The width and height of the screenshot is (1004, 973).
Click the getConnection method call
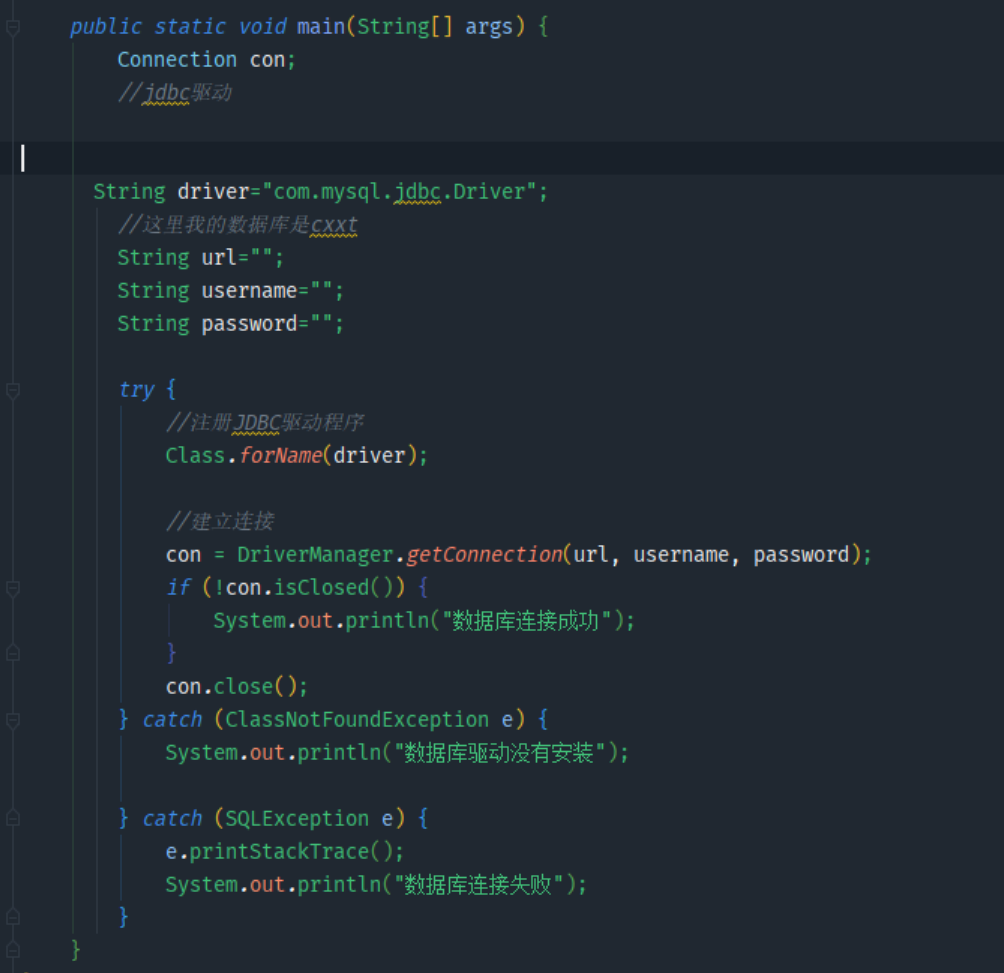click(484, 555)
